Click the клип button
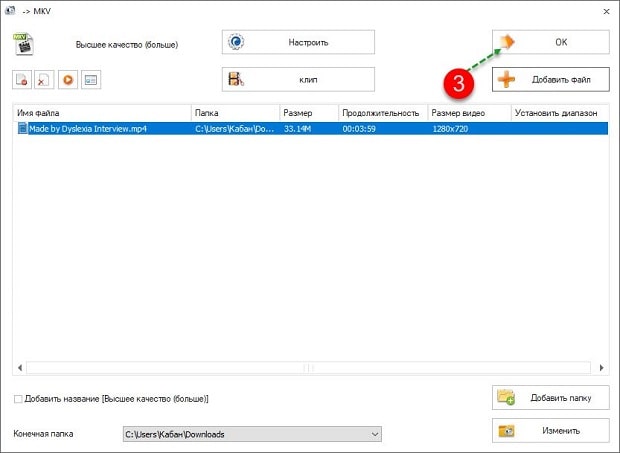Screen dimensions: 620x453 coord(298,79)
